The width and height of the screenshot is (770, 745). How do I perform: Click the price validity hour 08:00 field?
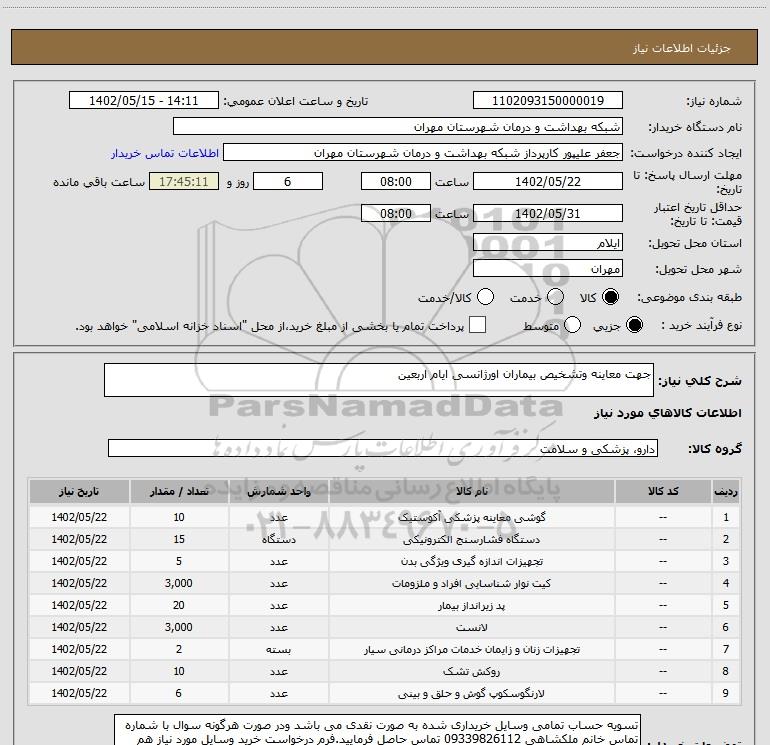[396, 213]
